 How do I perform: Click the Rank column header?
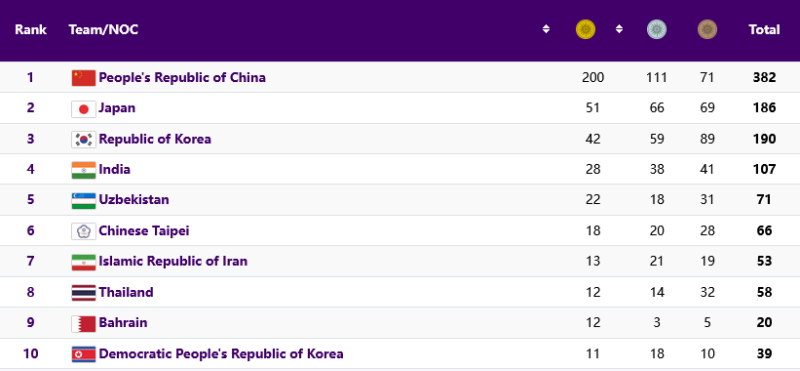tap(31, 30)
